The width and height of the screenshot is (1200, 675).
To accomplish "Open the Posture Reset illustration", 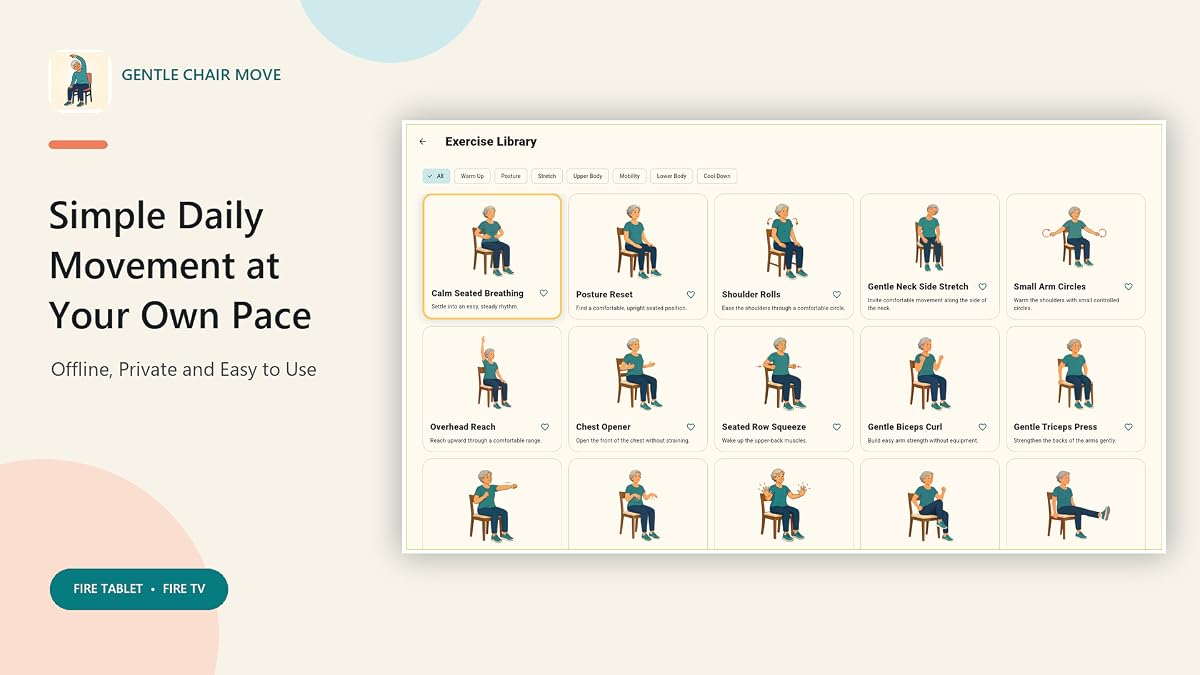I will (636, 240).
